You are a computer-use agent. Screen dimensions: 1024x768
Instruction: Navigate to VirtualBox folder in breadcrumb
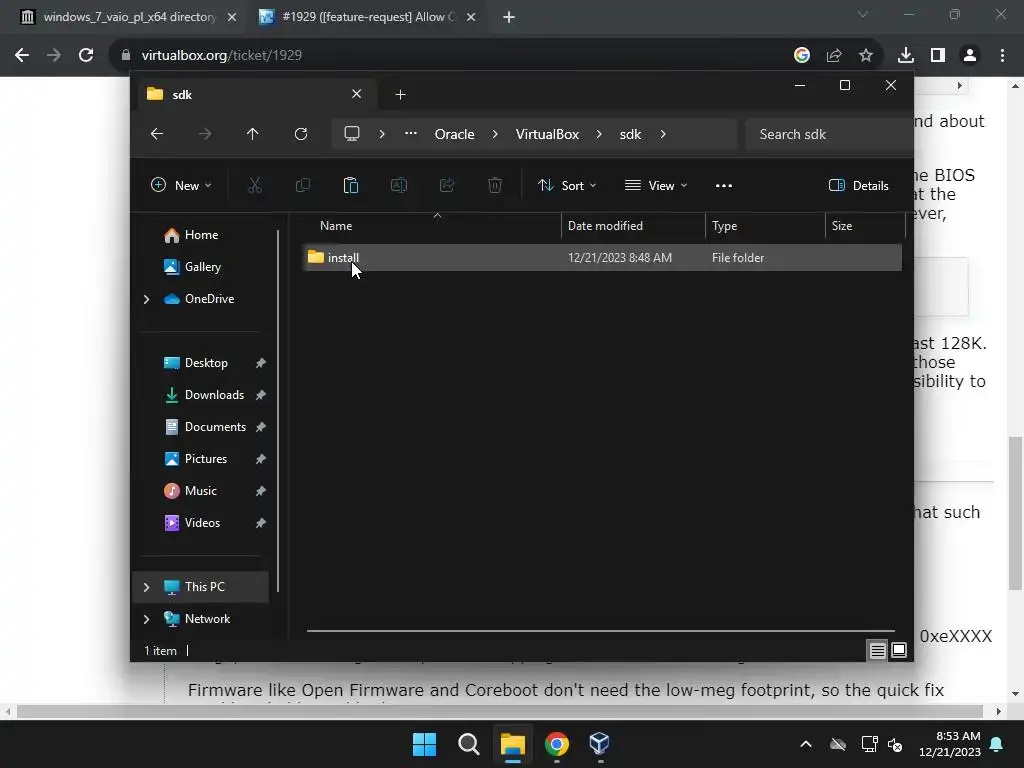[x=547, y=134]
